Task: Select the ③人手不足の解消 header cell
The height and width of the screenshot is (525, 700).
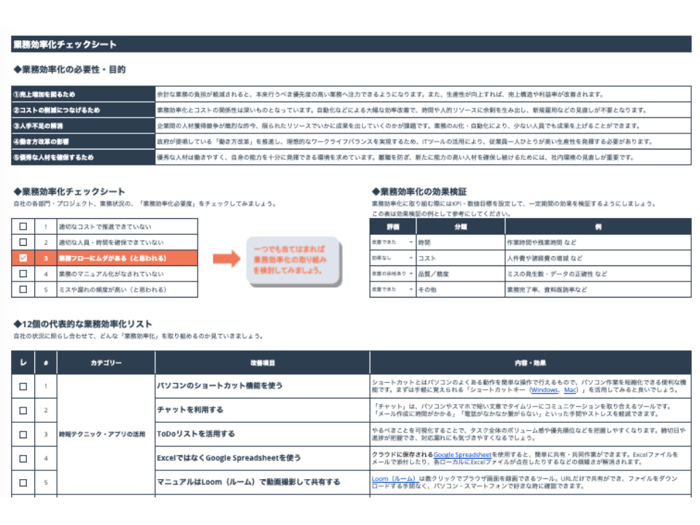Action: click(x=83, y=126)
